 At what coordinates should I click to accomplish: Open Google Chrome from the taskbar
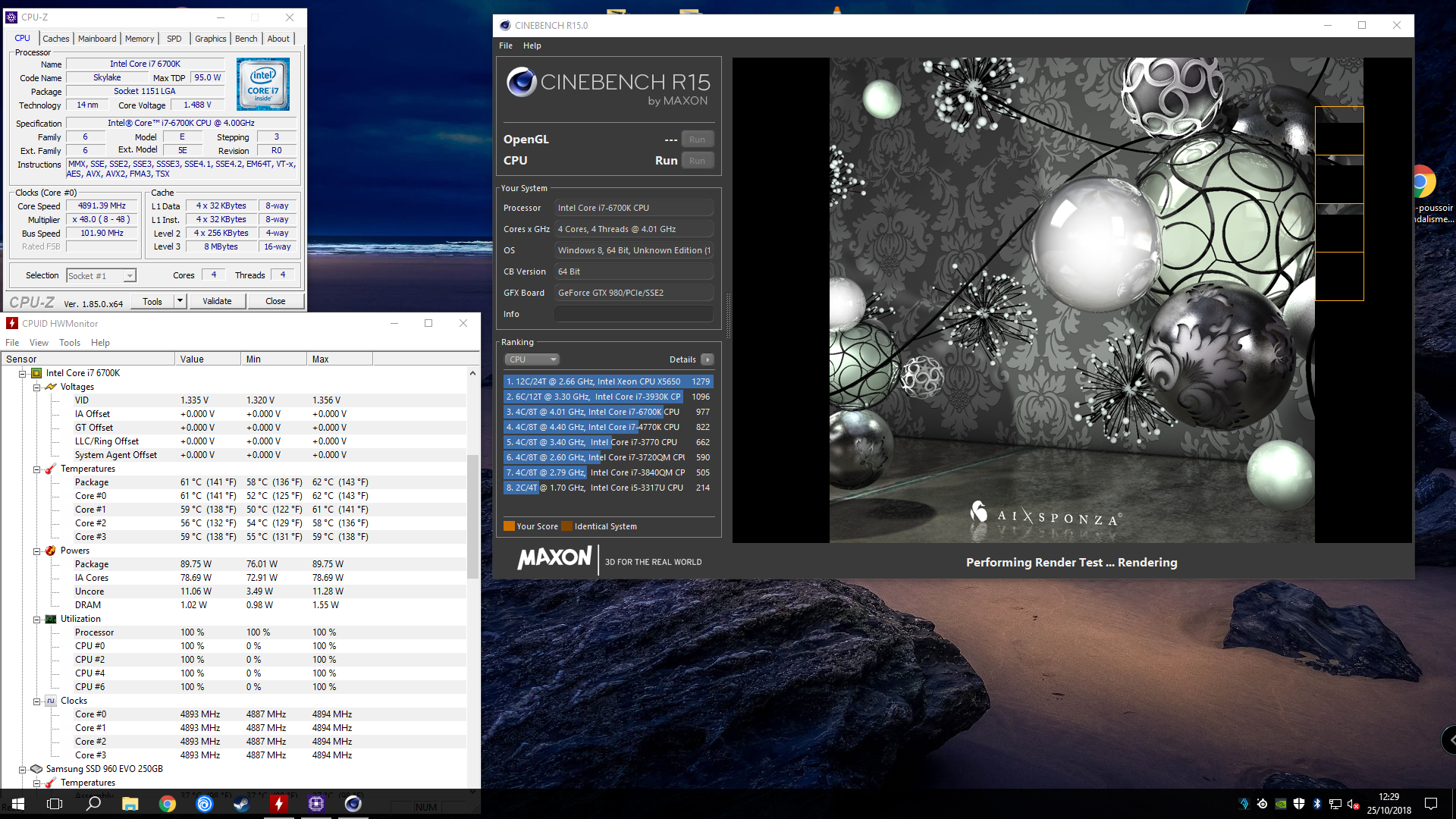[168, 804]
